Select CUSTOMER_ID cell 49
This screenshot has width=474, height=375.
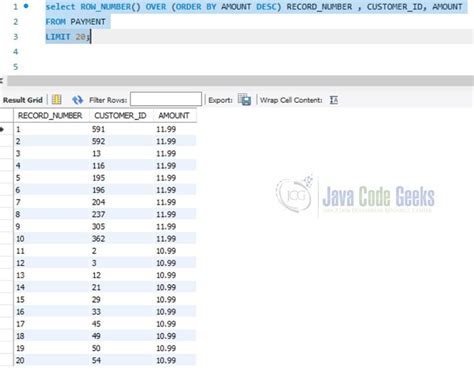[x=121, y=336]
